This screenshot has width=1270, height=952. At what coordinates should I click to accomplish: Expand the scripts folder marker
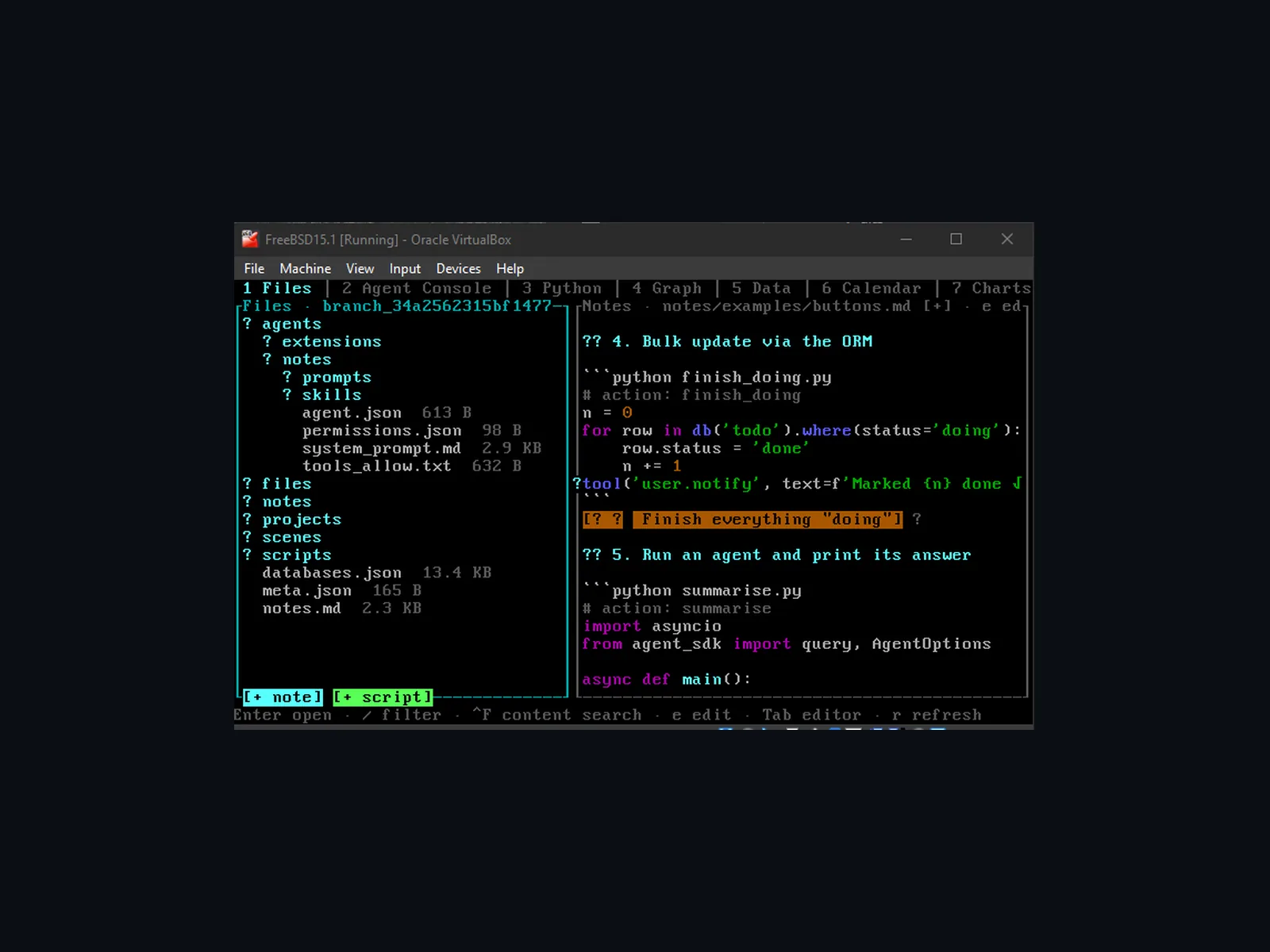[x=247, y=555]
